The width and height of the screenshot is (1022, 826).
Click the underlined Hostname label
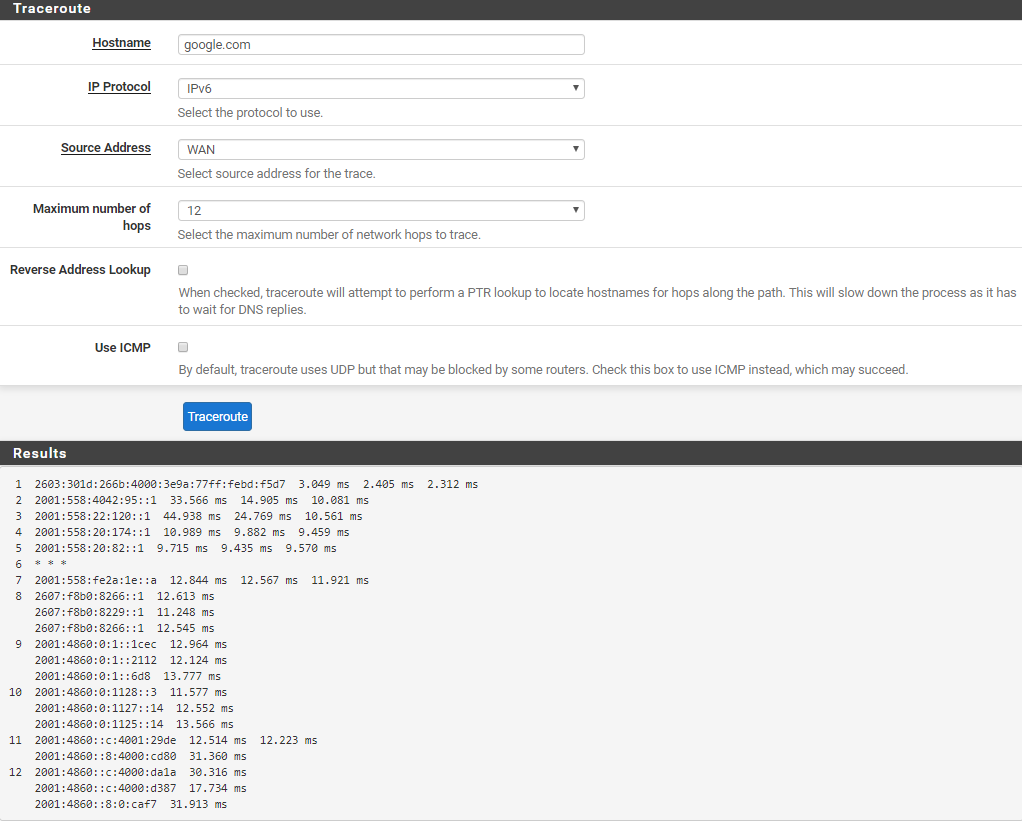(x=121, y=43)
